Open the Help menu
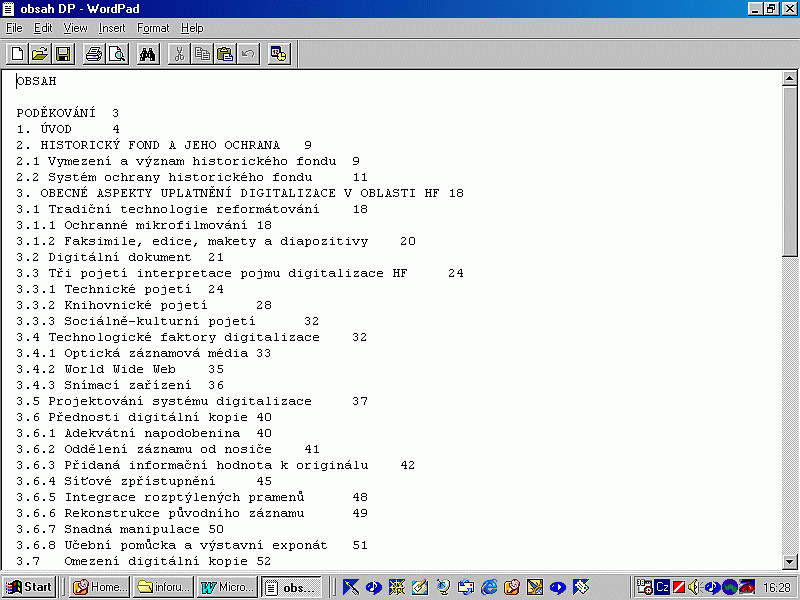This screenshot has height=600, width=800. pyautogui.click(x=192, y=28)
